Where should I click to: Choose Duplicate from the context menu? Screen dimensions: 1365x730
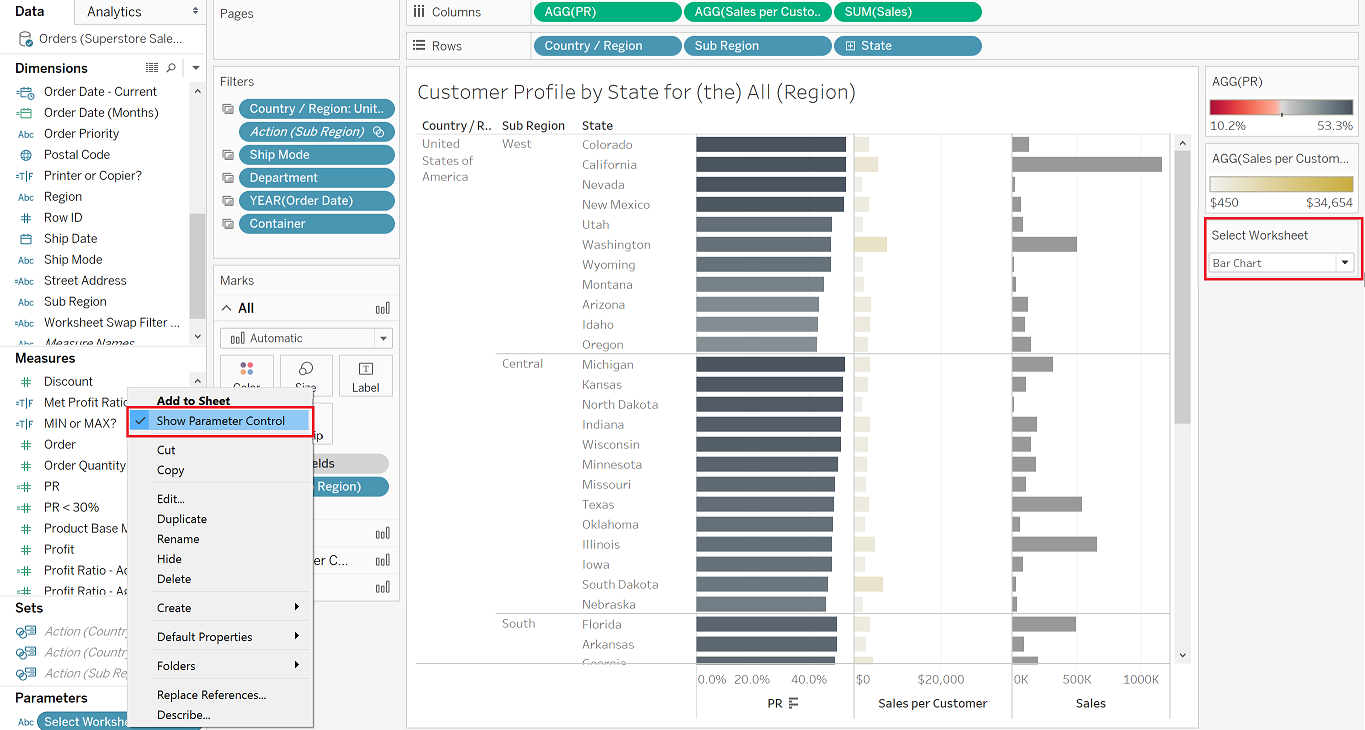click(182, 519)
